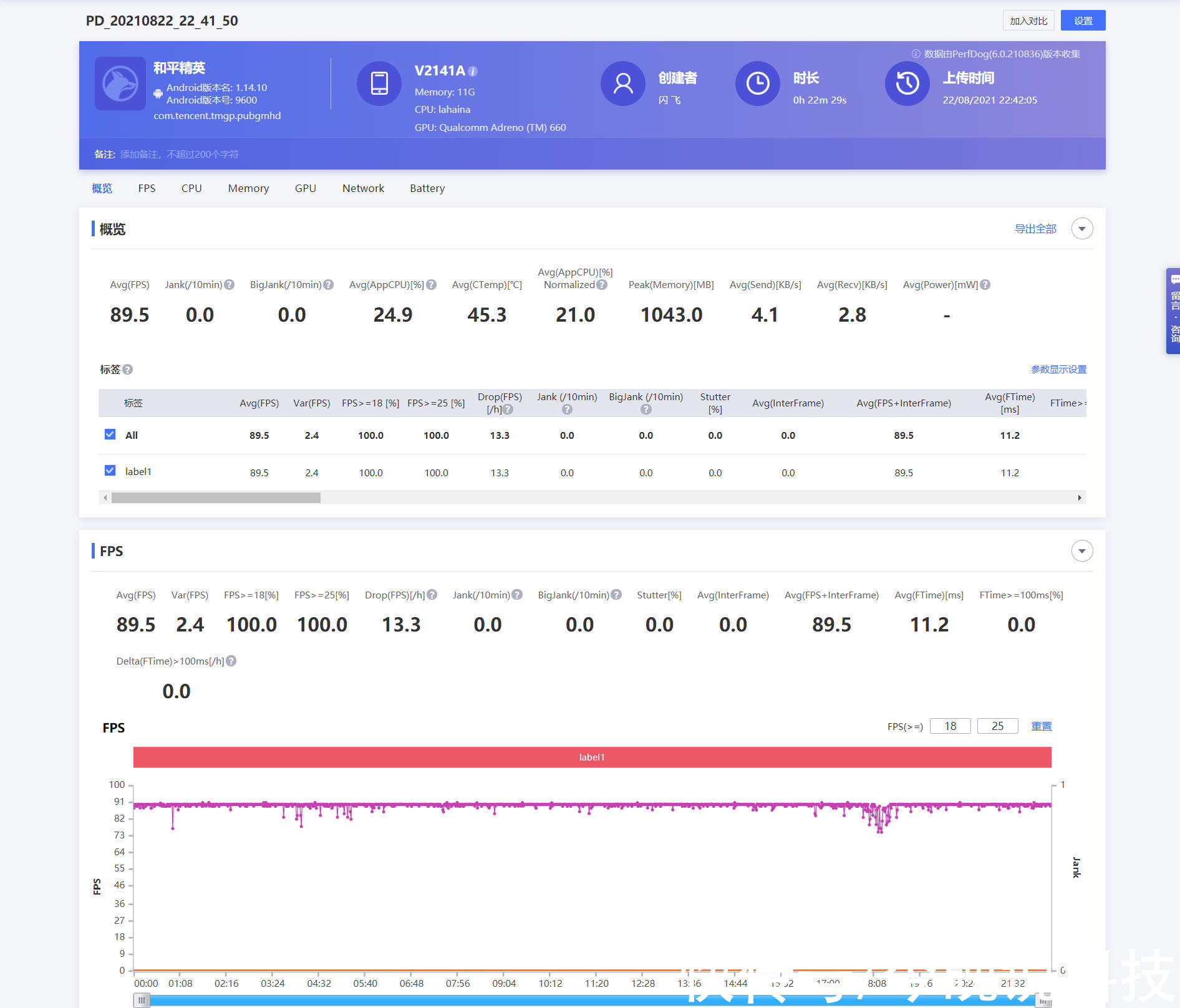Image resolution: width=1180 pixels, height=1008 pixels.
Task: Click the chart range slider left handle
Action: pyautogui.click(x=142, y=1001)
